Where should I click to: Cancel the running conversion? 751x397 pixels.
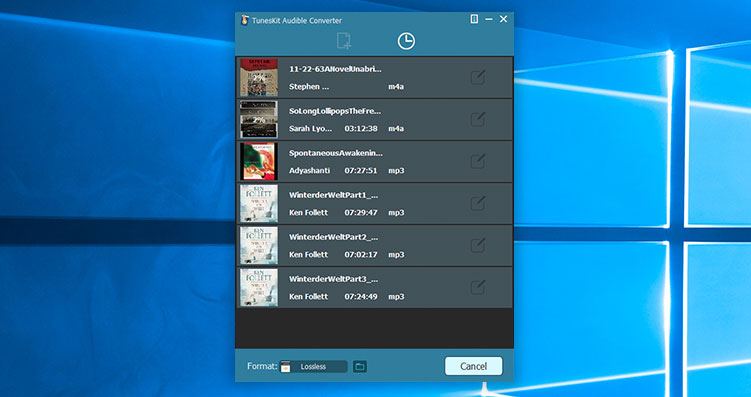coord(474,366)
